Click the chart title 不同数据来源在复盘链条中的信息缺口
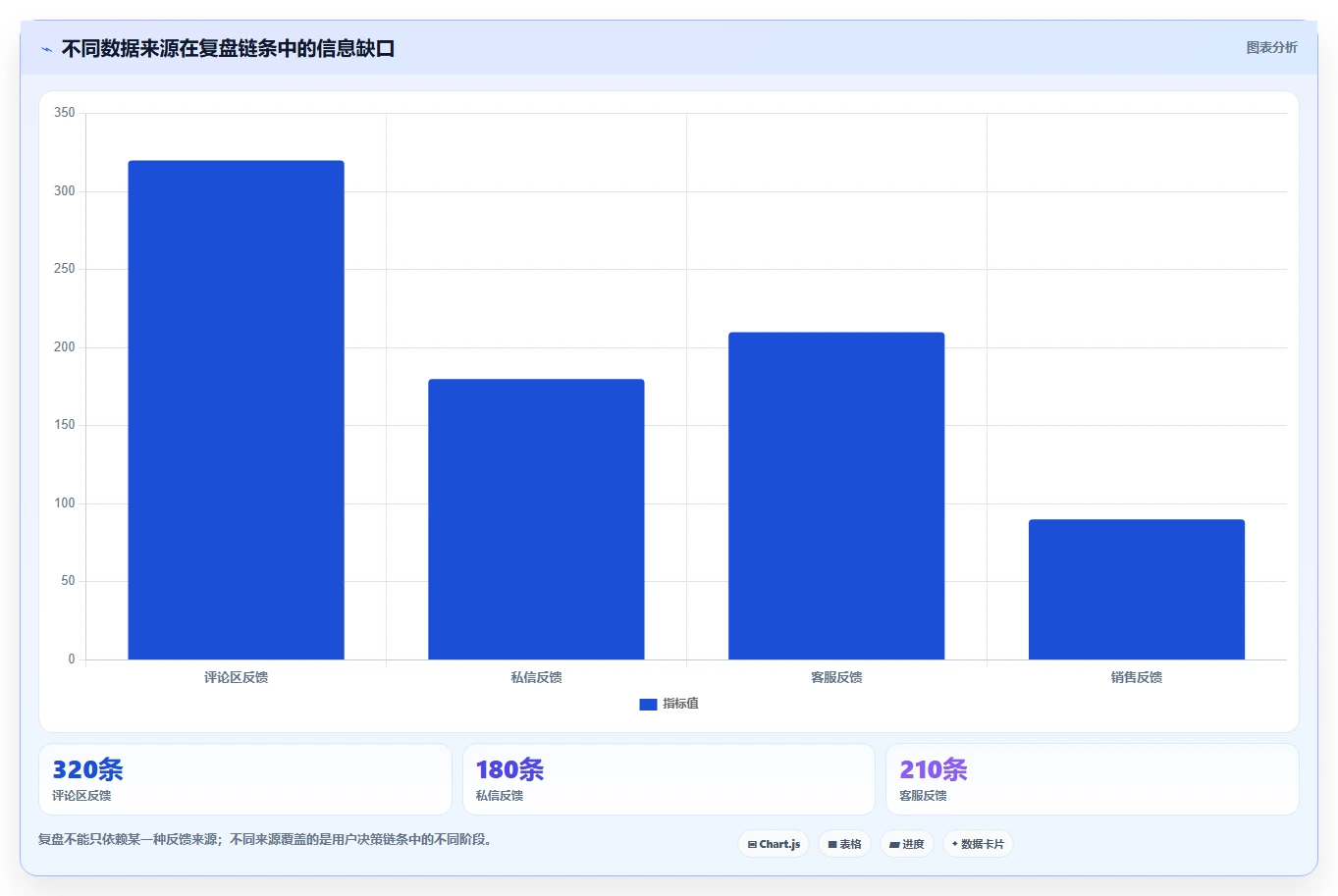The image size is (1338, 896). (228, 49)
